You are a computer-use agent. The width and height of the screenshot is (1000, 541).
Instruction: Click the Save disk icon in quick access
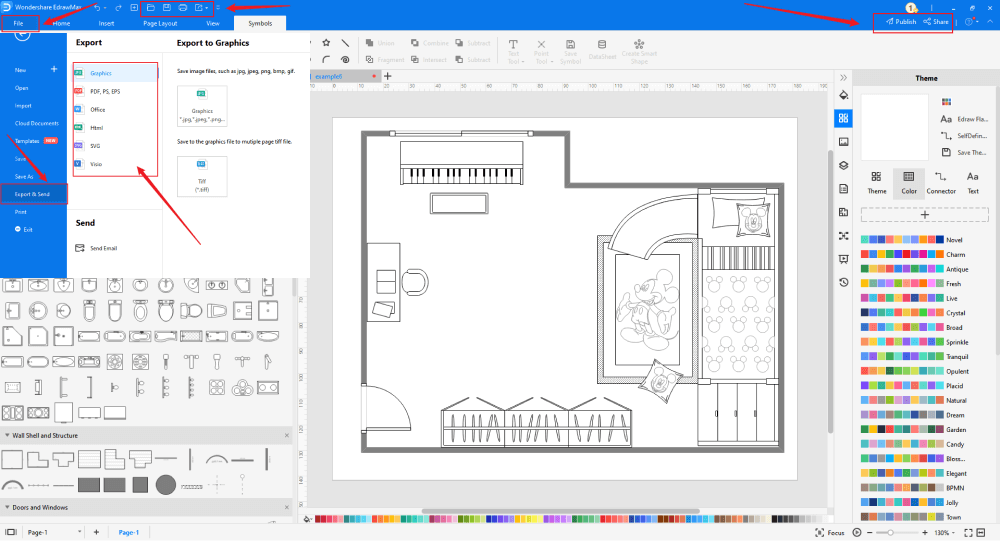point(166,8)
